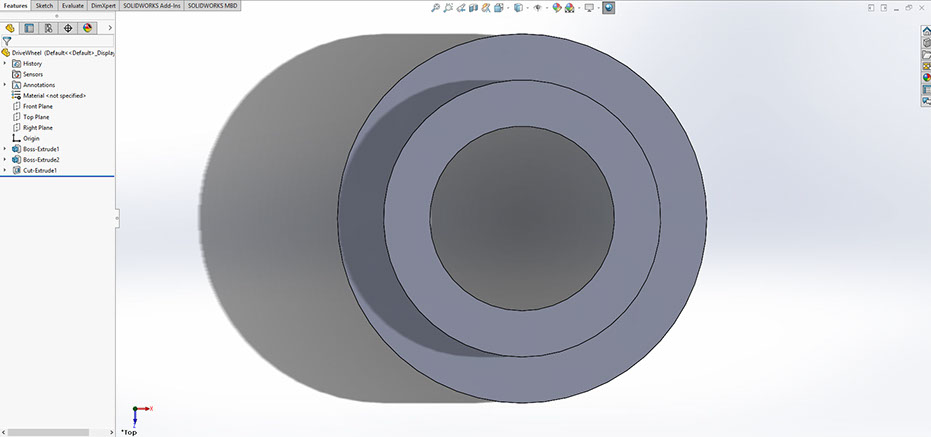Click the Zoom to Fit icon

point(436,8)
